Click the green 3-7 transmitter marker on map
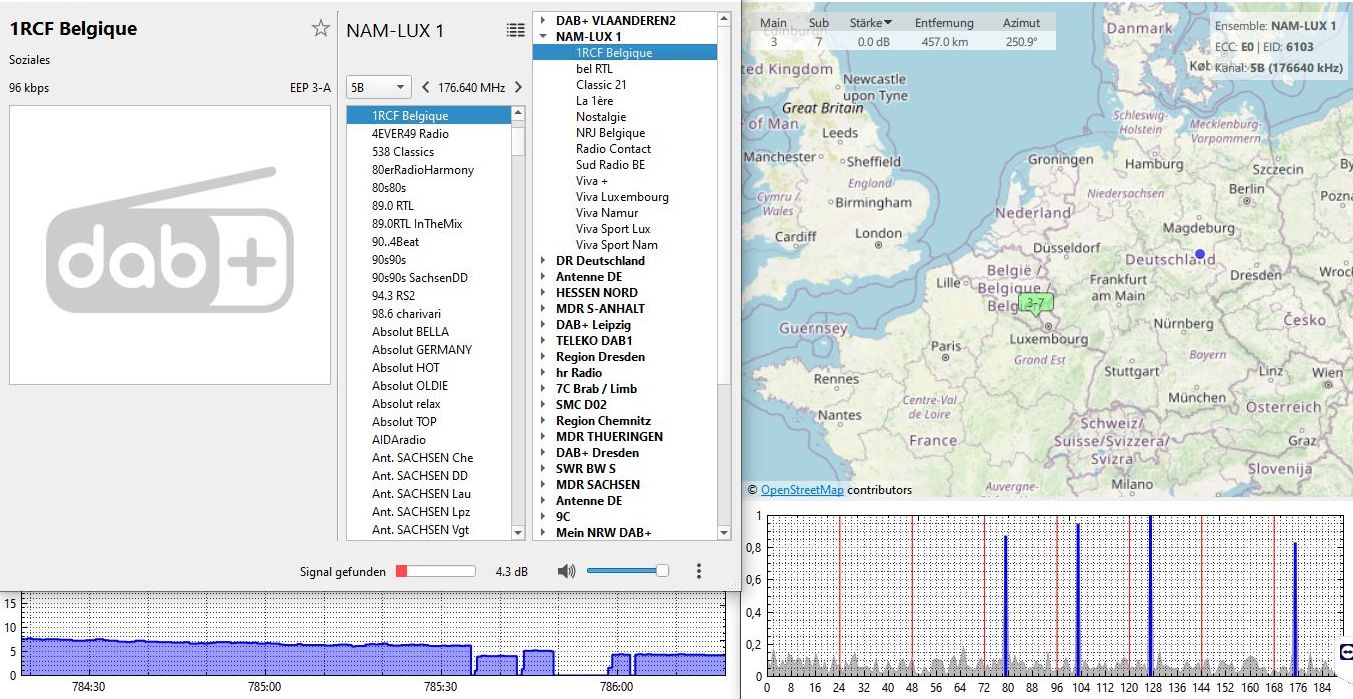 click(x=1035, y=304)
